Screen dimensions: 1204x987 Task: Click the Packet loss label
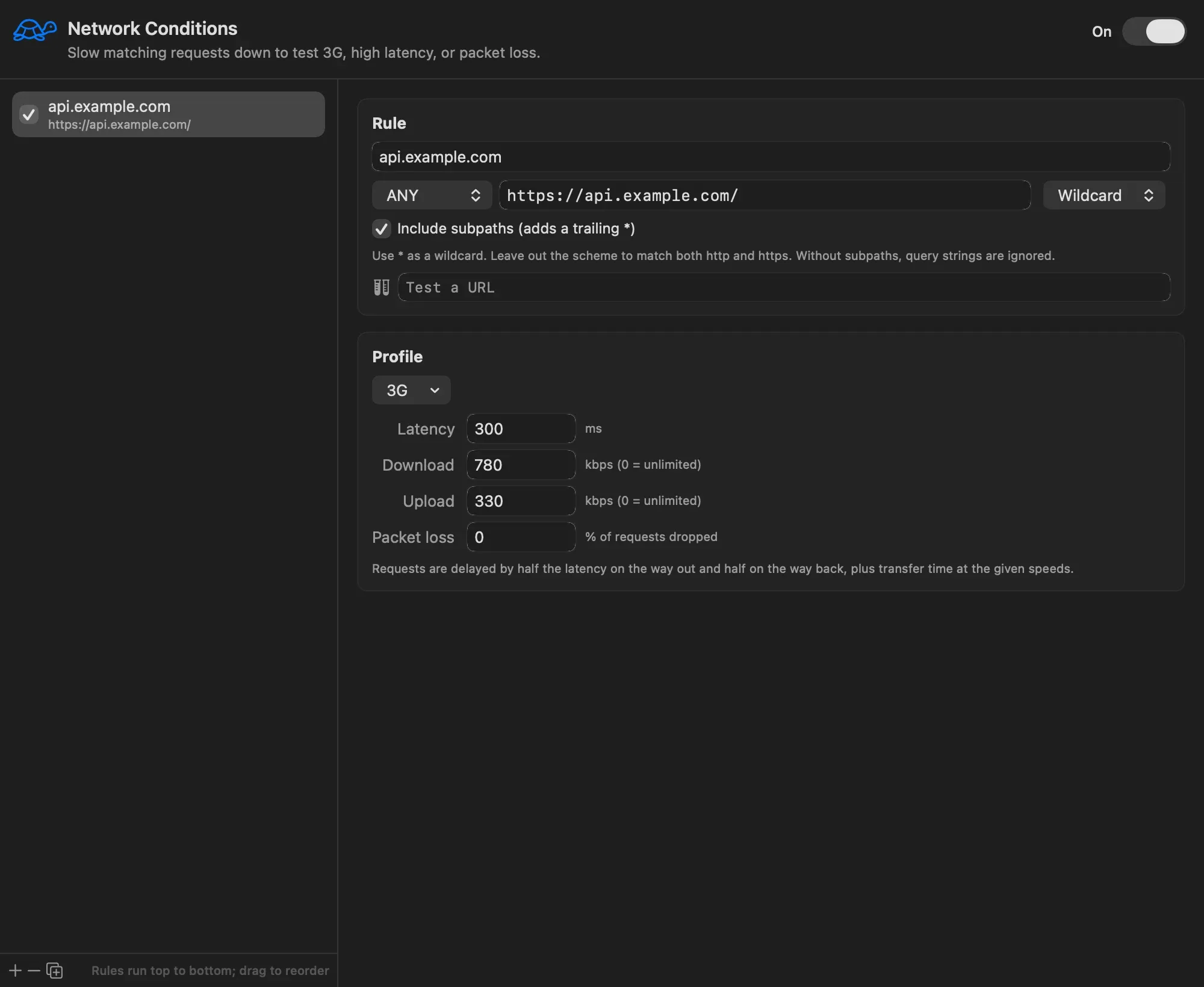[413, 537]
